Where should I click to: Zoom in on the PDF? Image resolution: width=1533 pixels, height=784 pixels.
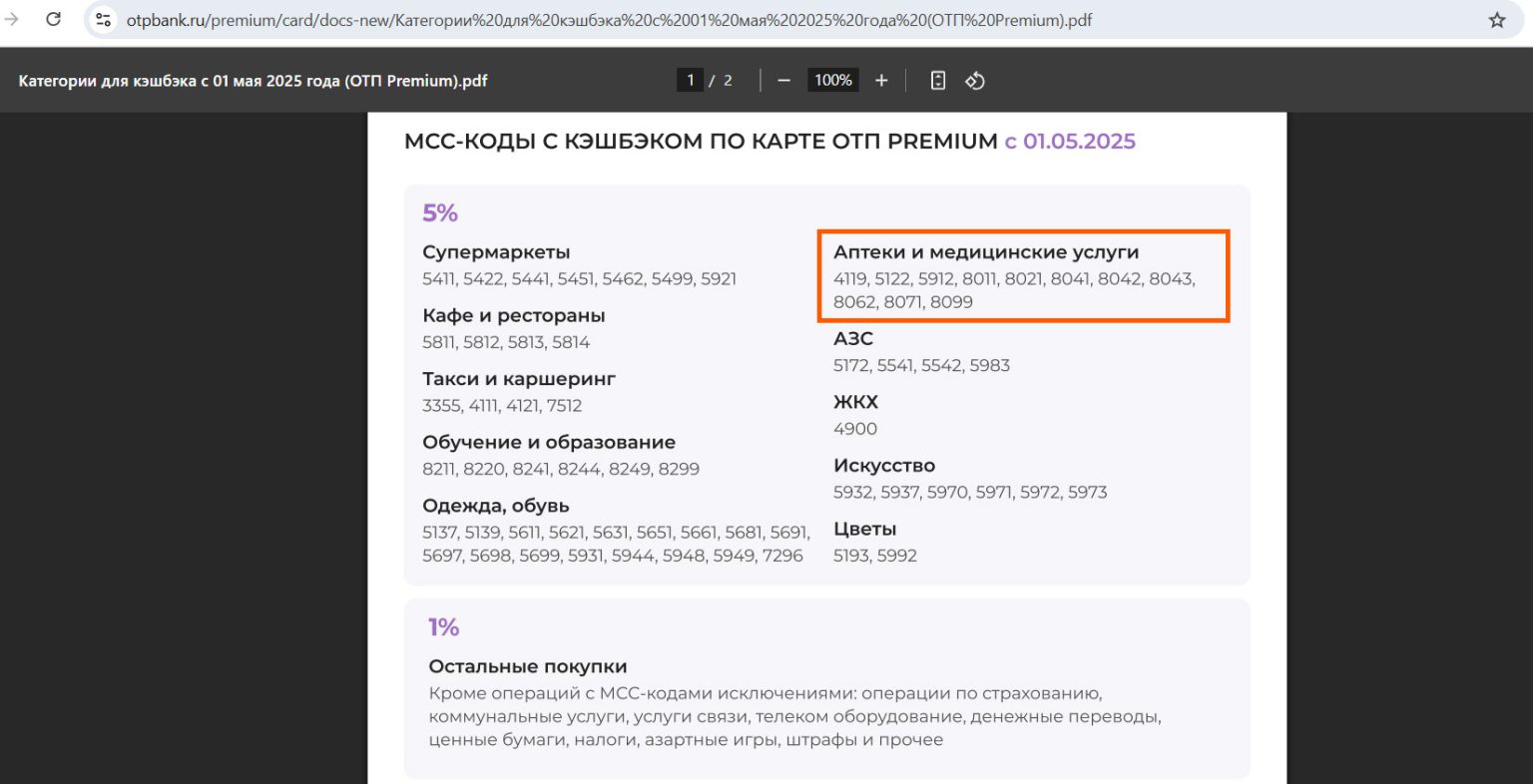click(x=881, y=81)
